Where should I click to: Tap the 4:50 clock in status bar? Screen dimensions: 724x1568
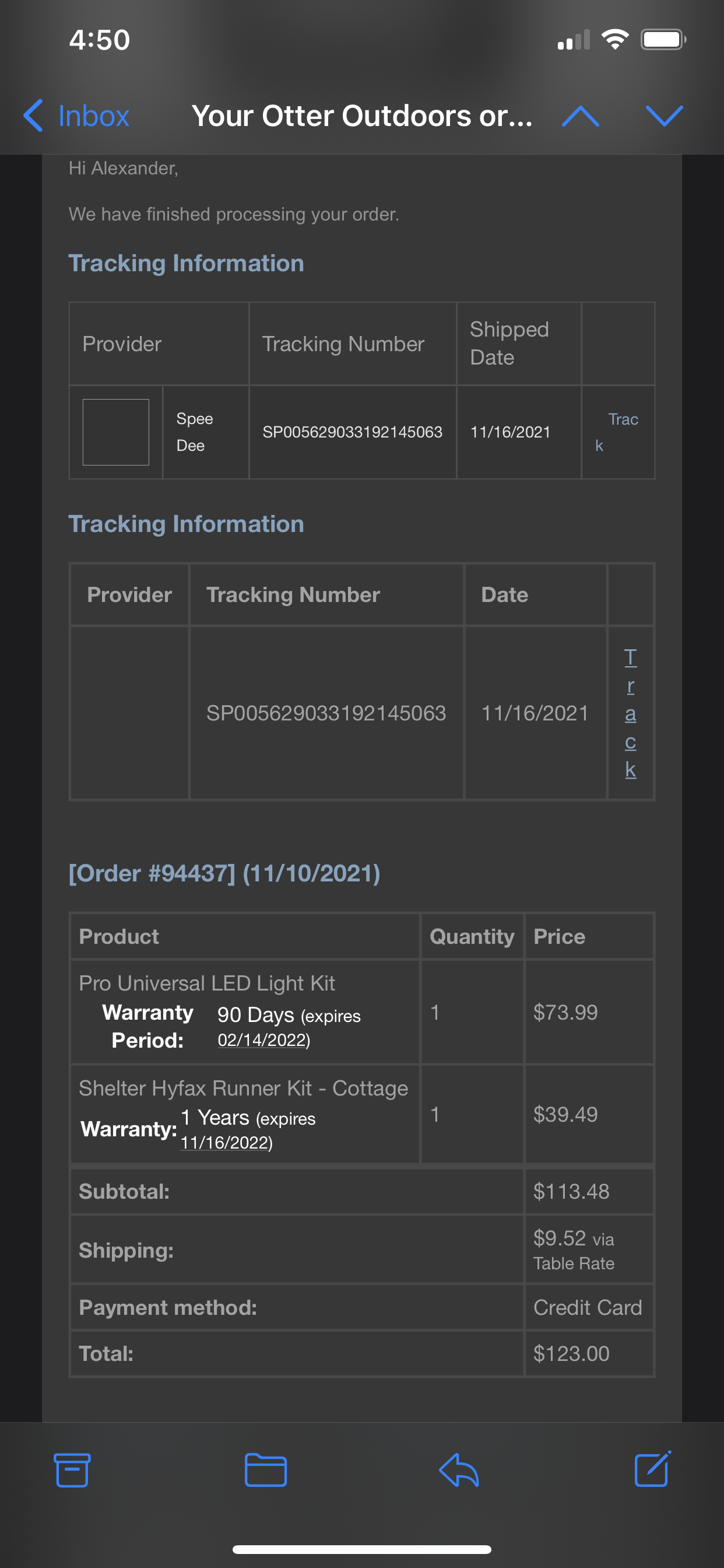100,40
